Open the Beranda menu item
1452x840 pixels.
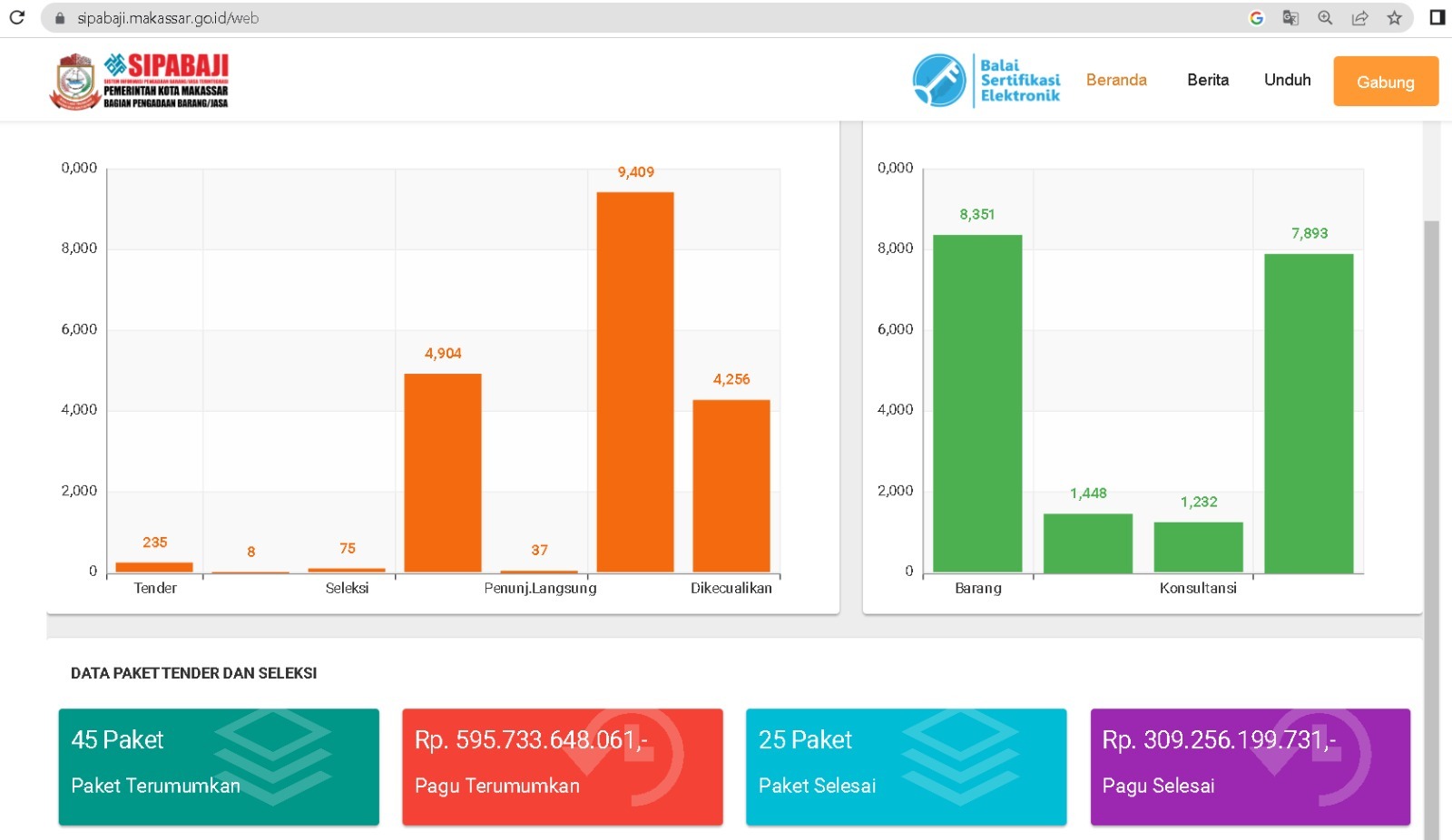coord(1116,80)
